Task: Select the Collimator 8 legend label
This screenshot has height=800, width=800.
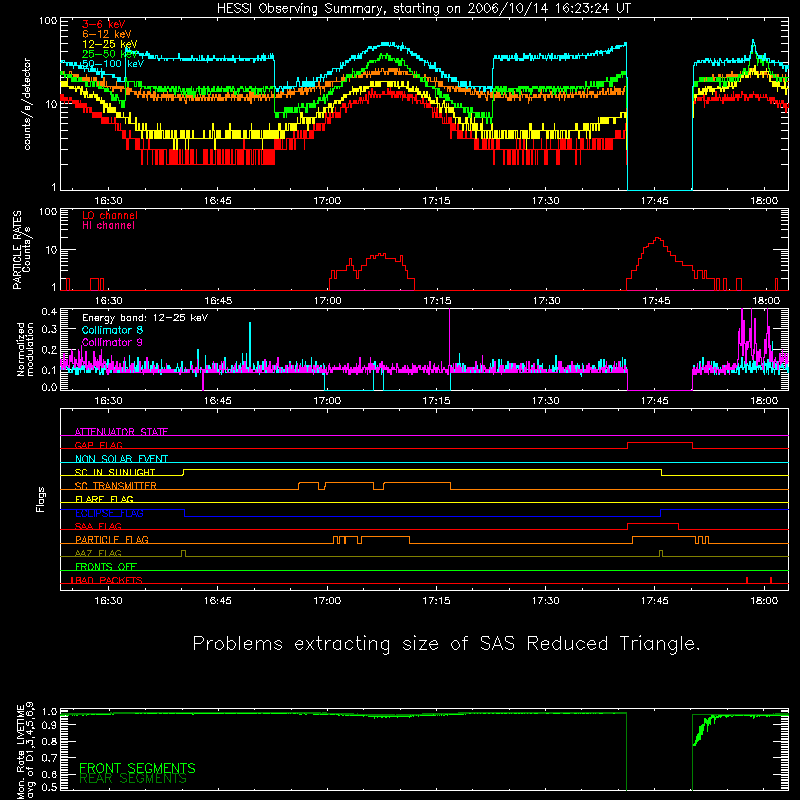Action: (x=112, y=330)
